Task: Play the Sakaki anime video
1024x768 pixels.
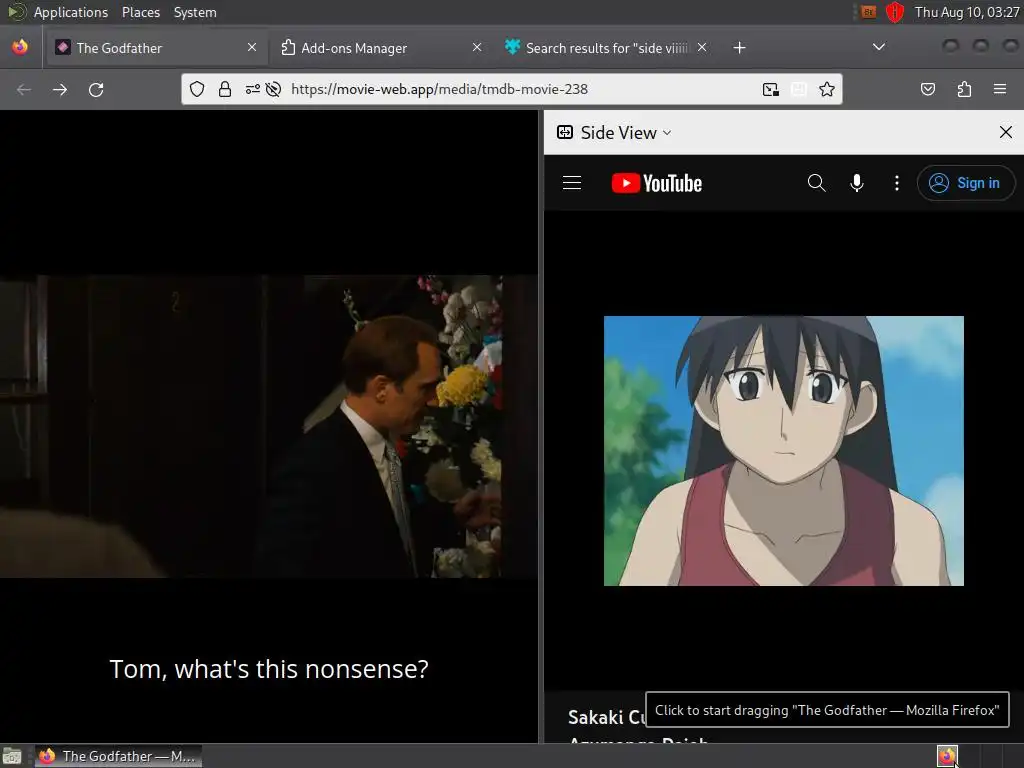Action: (x=784, y=451)
